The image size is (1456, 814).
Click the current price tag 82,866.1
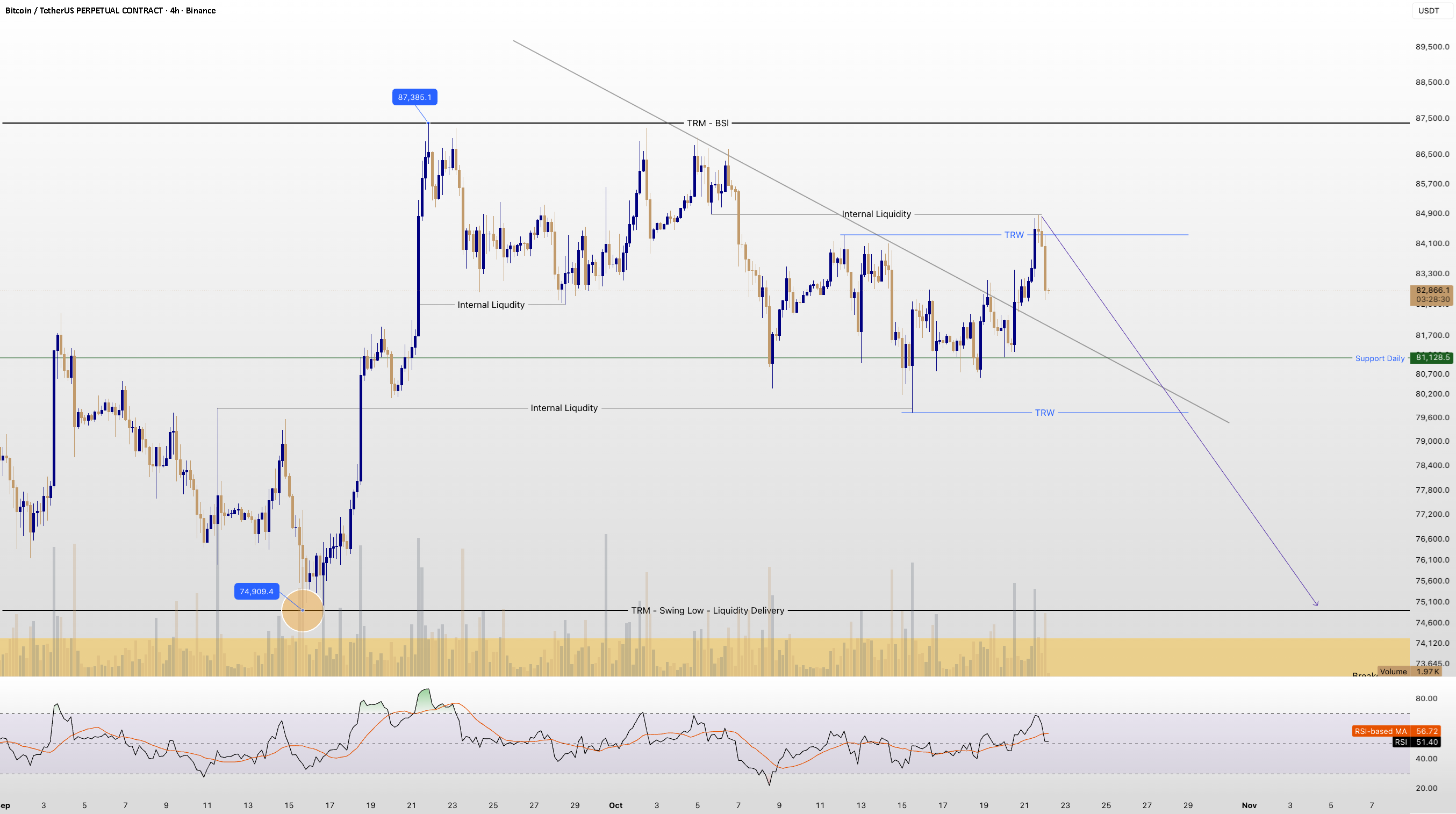pos(1432,295)
